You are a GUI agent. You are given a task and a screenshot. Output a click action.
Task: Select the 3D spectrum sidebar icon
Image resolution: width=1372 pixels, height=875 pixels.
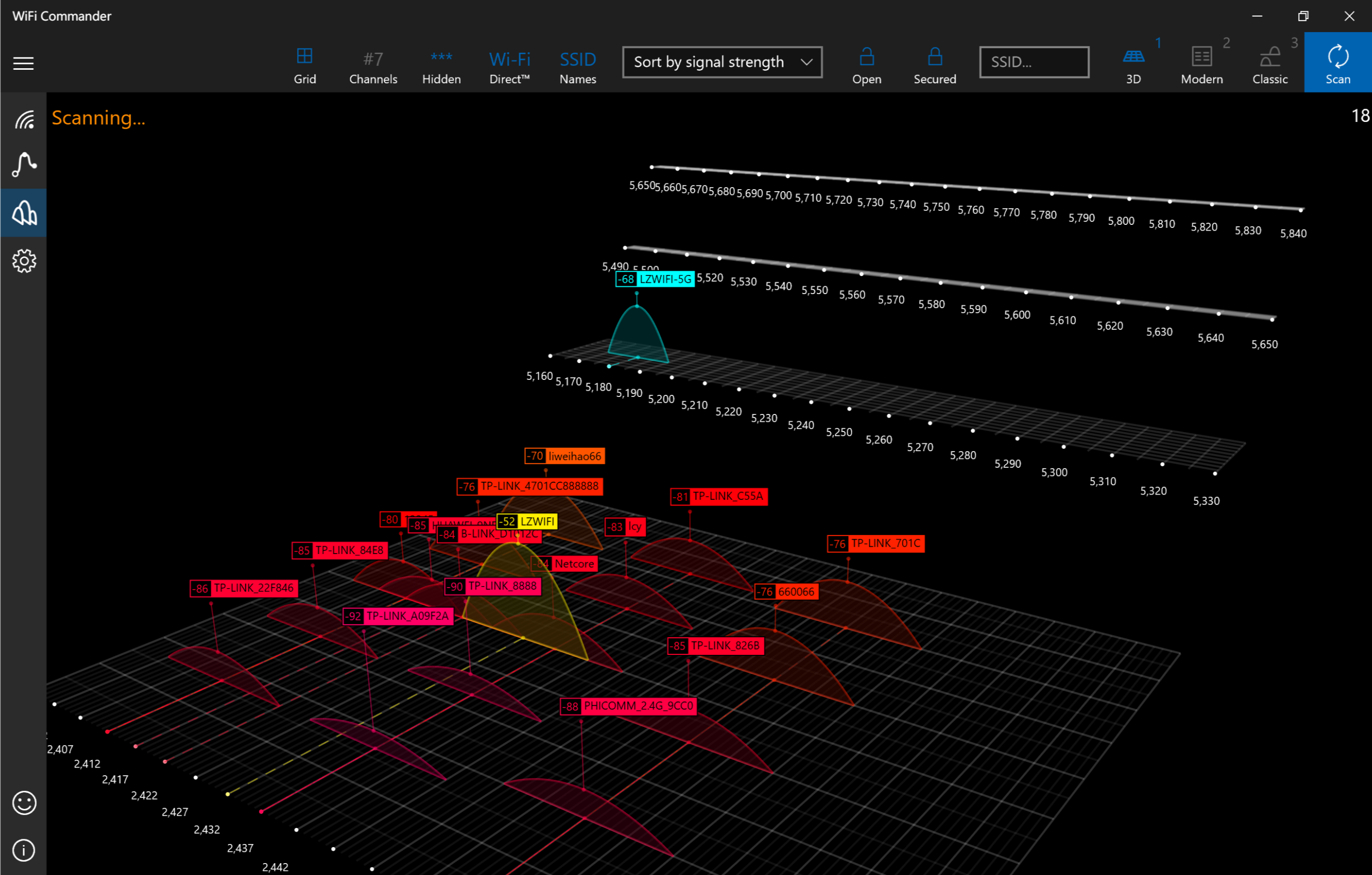(23, 212)
